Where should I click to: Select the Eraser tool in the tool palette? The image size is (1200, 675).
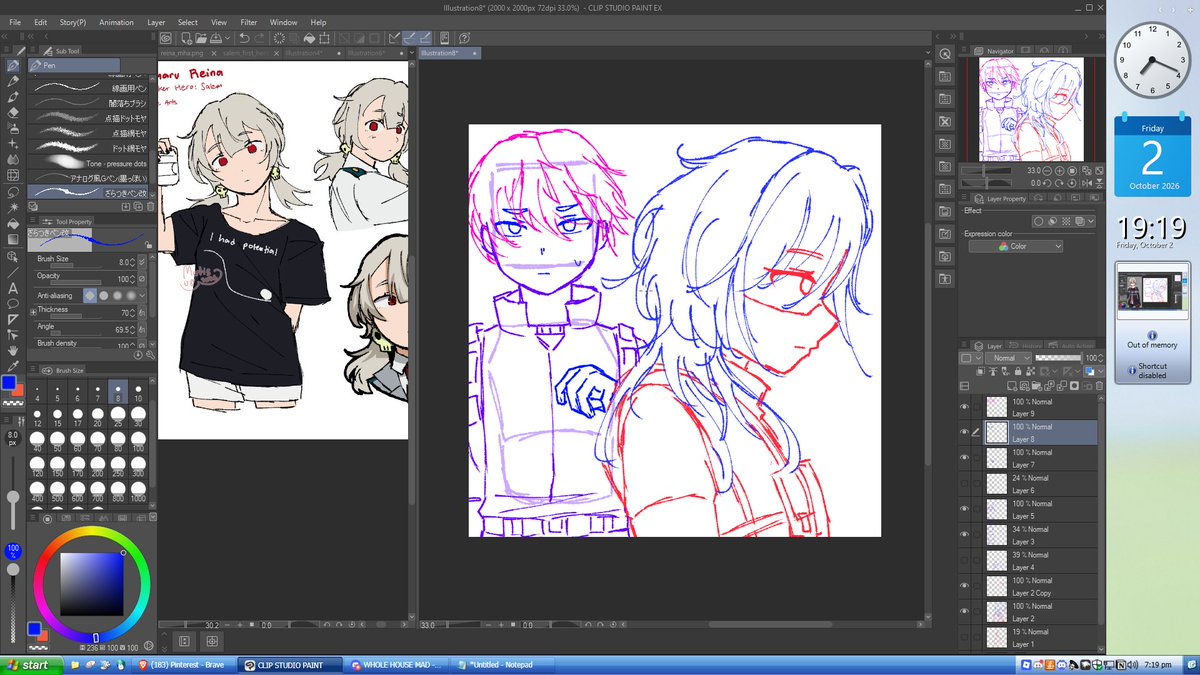point(13,113)
